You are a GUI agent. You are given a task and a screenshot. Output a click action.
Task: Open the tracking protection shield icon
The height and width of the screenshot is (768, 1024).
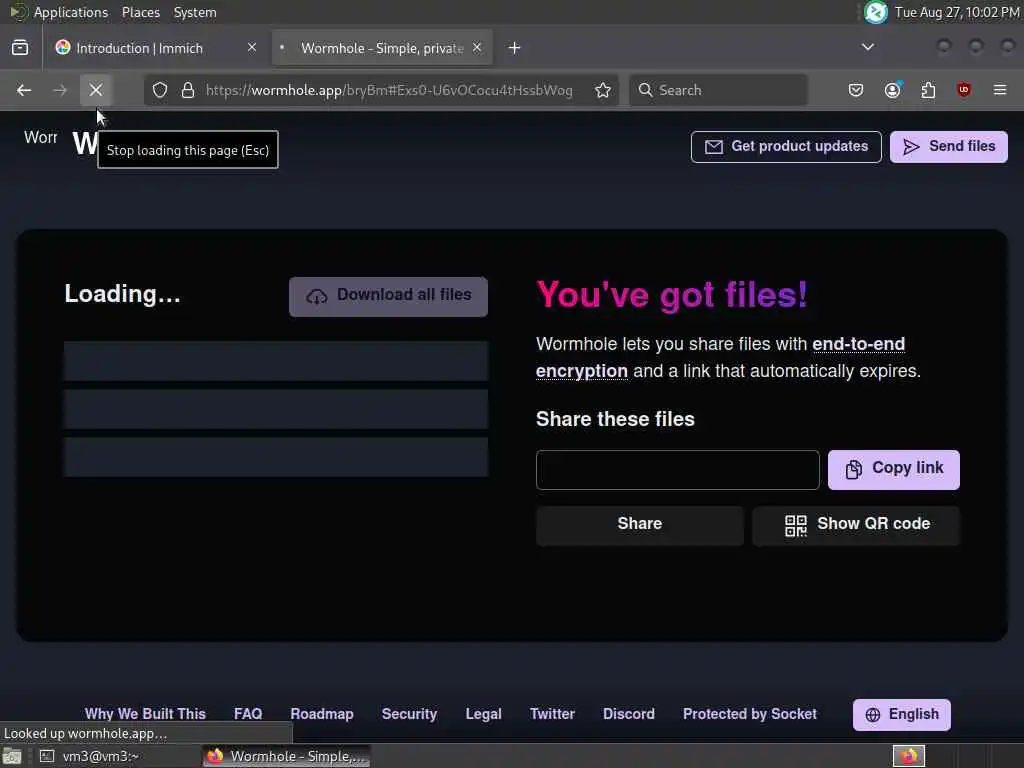pos(160,90)
